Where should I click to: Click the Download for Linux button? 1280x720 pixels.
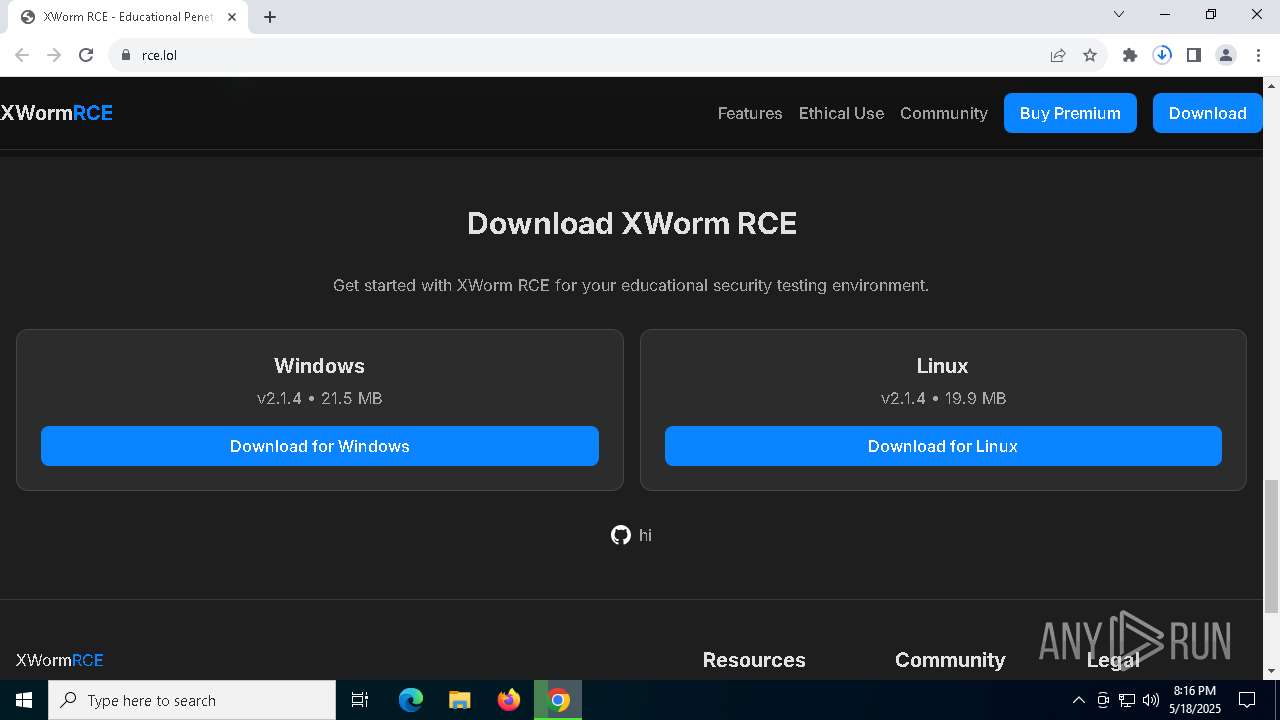coord(943,446)
